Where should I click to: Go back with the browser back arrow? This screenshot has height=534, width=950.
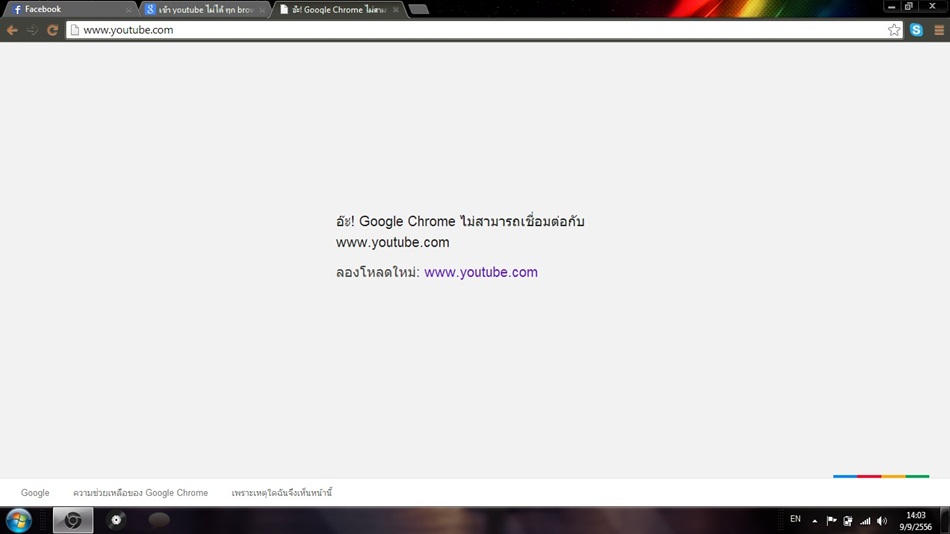point(12,30)
